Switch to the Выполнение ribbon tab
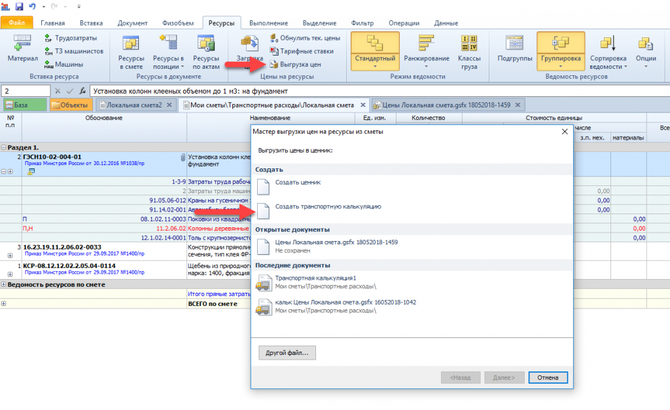Image resolution: width=670 pixels, height=410 pixels. coord(268,23)
